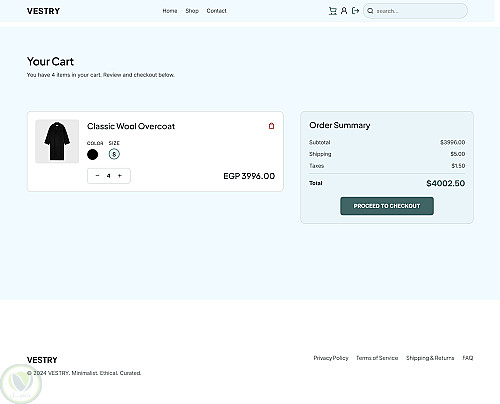Open the shopping cart icon in header
The height and width of the screenshot is (404, 500).
tap(332, 11)
